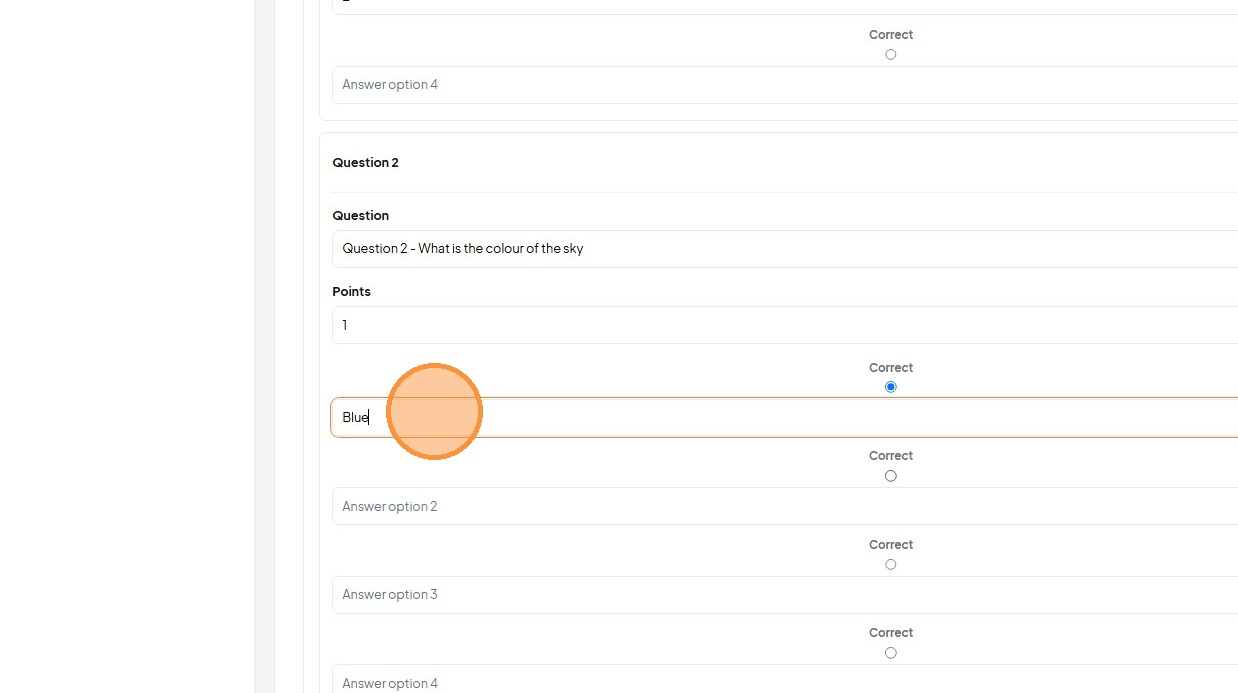1238x693 pixels.
Task: Click the Points field label
Action: [351, 291]
